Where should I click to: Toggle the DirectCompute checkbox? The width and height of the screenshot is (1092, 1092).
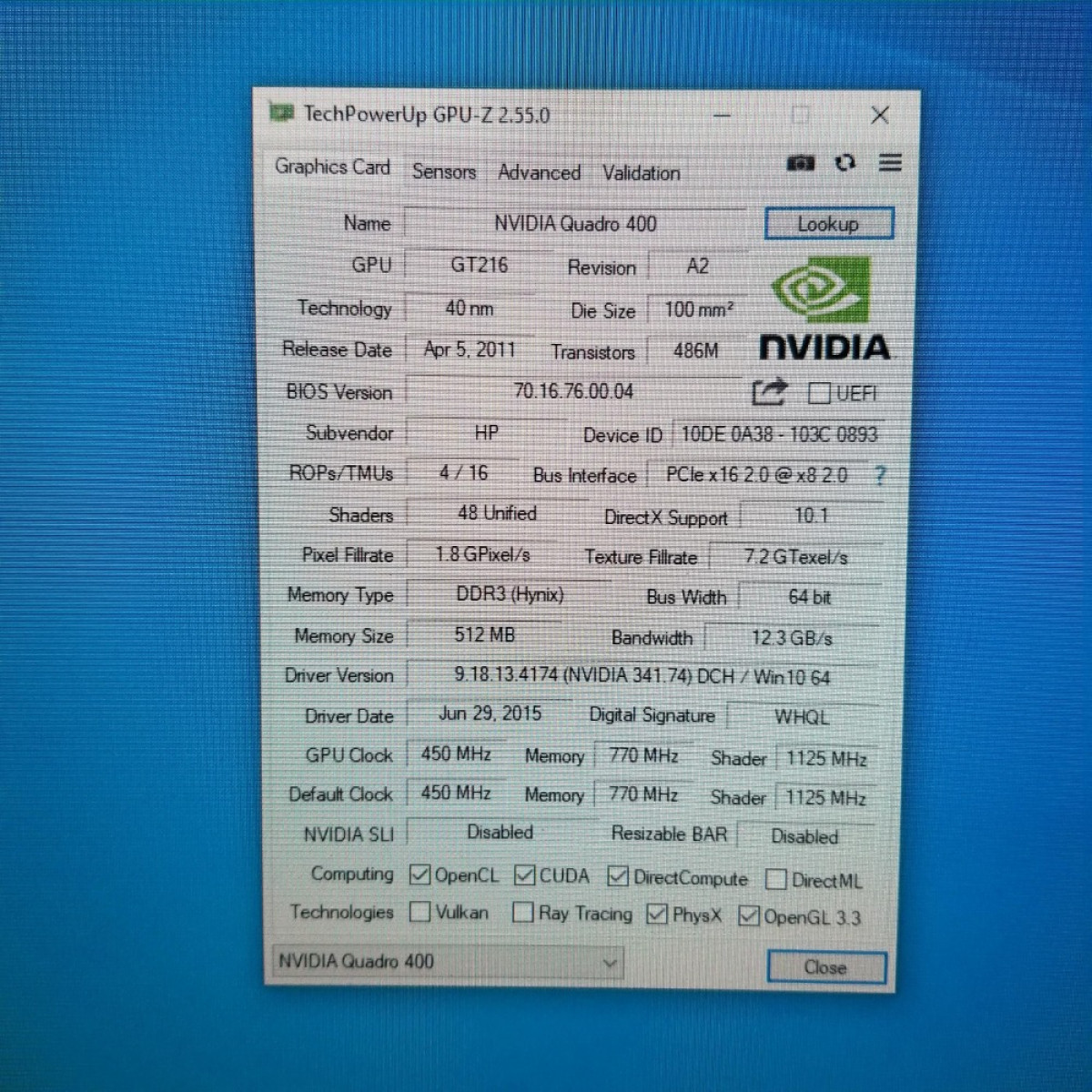point(618,875)
